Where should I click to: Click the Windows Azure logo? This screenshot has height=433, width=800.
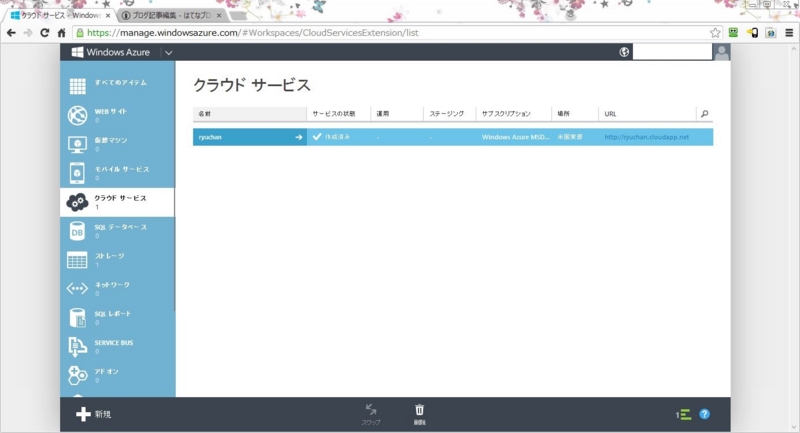click(111, 52)
